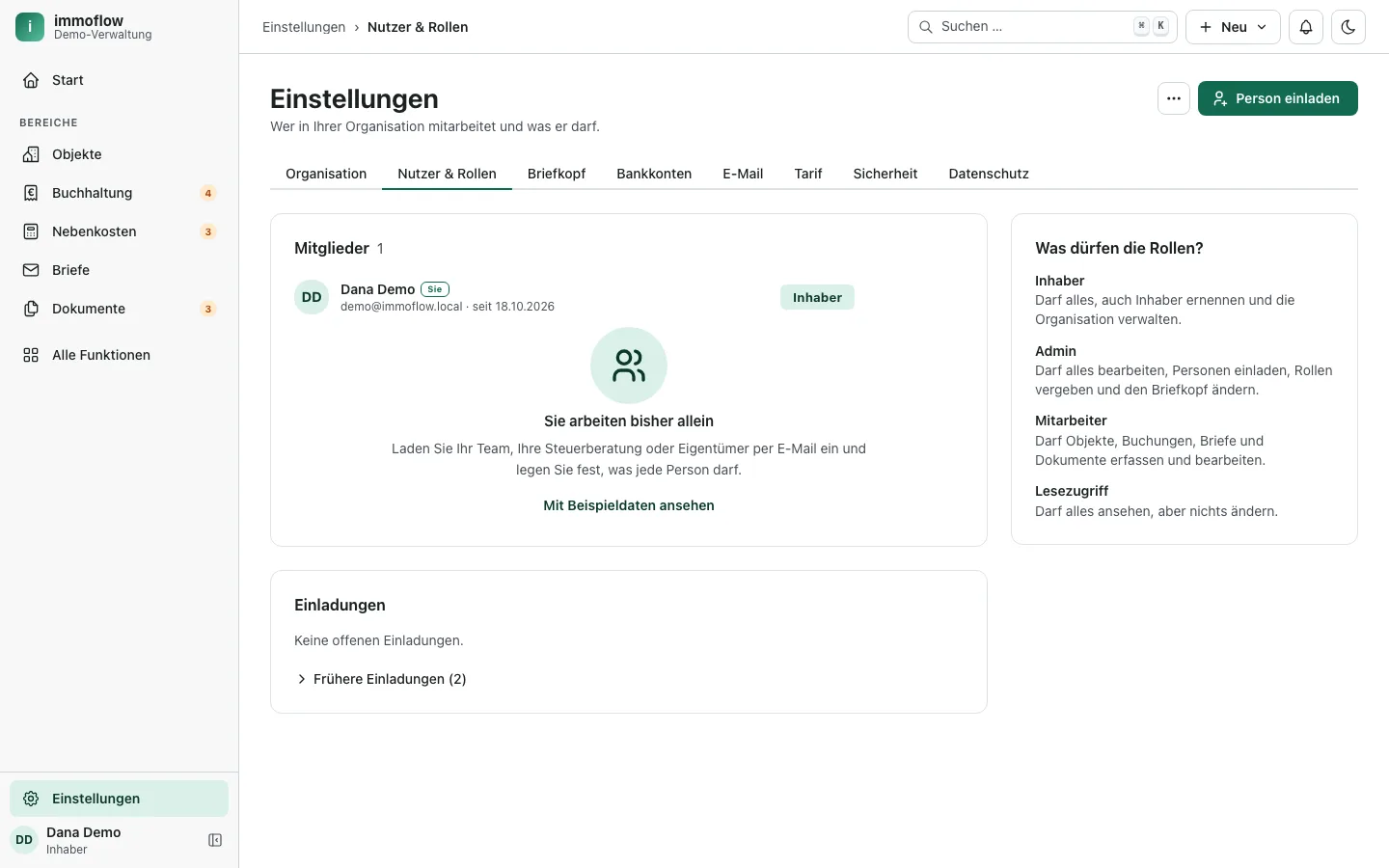Select Einstellungen in sidebar

[120, 799]
